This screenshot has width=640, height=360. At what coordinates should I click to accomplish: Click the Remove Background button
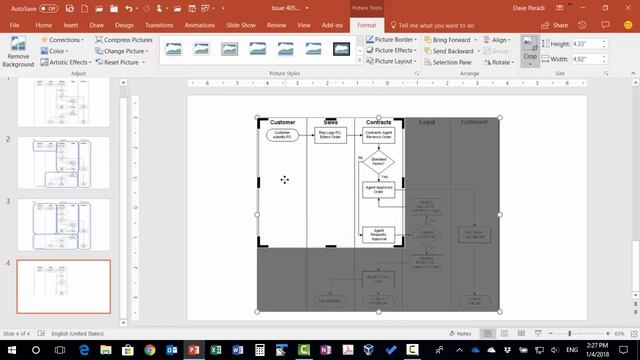18,52
